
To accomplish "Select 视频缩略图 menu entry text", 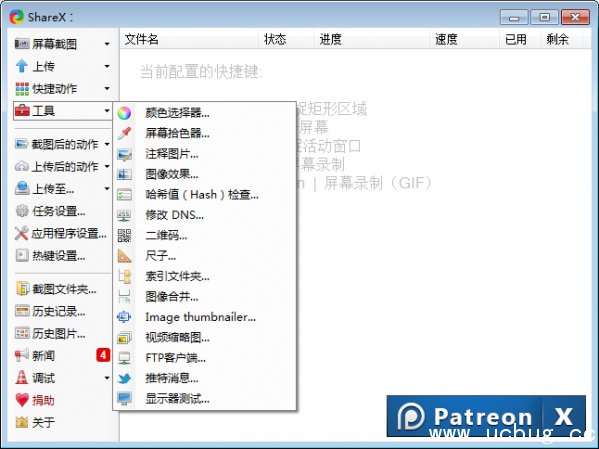I will [x=177, y=338].
